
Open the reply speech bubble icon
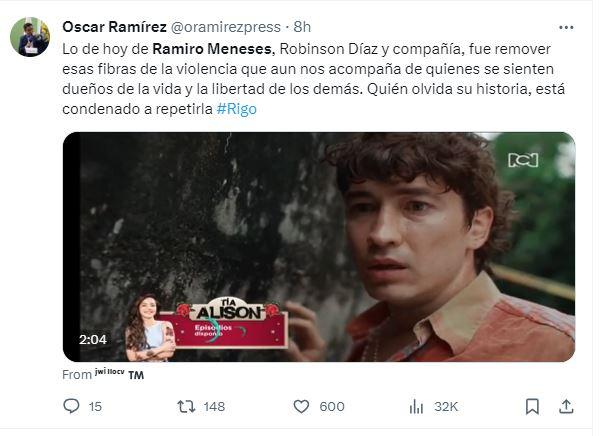tap(71, 406)
